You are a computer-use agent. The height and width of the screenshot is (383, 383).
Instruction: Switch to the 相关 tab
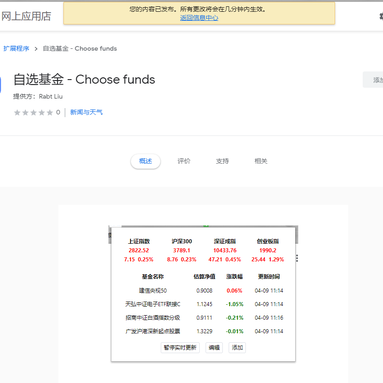point(261,161)
